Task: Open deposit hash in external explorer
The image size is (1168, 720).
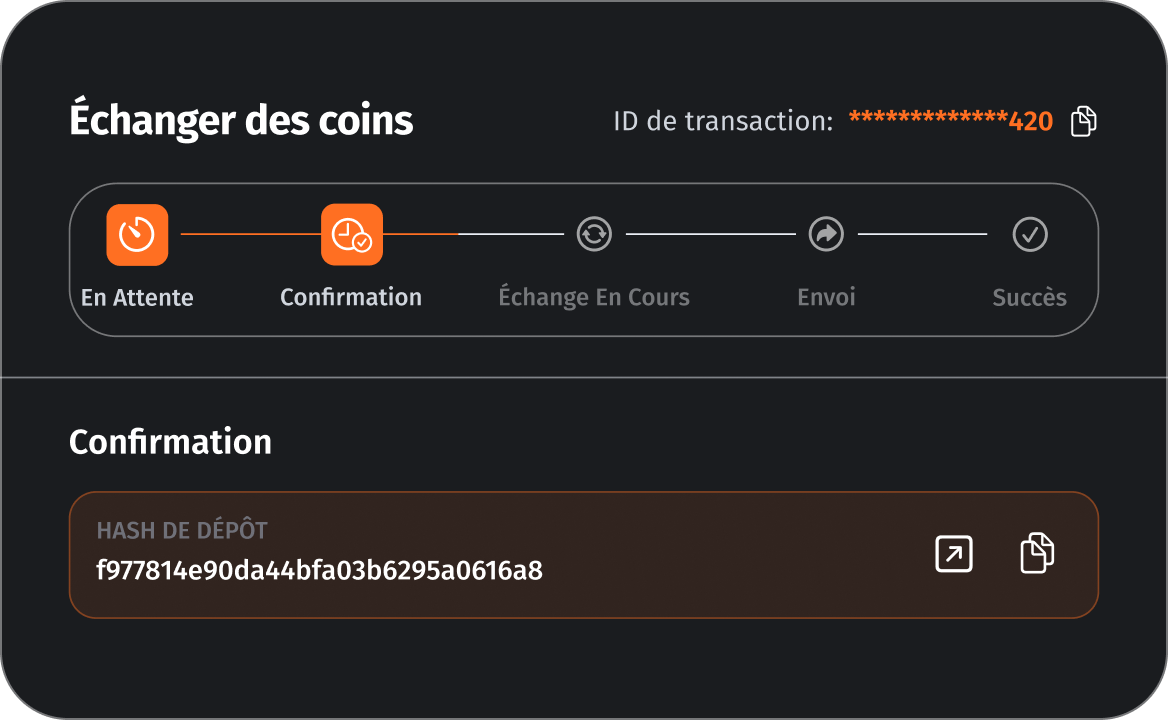Action: [x=954, y=554]
